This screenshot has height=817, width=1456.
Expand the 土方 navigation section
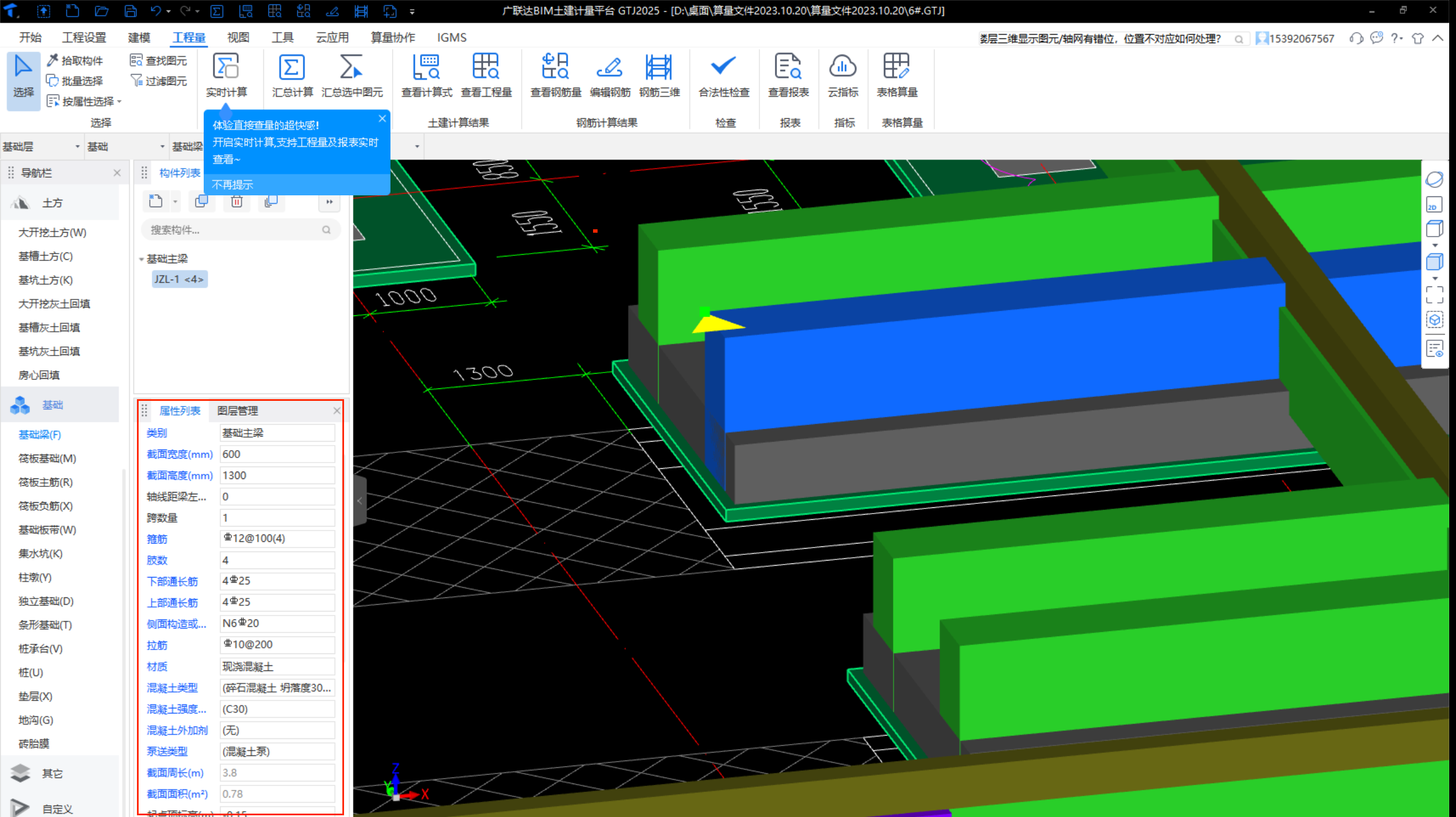click(x=60, y=203)
